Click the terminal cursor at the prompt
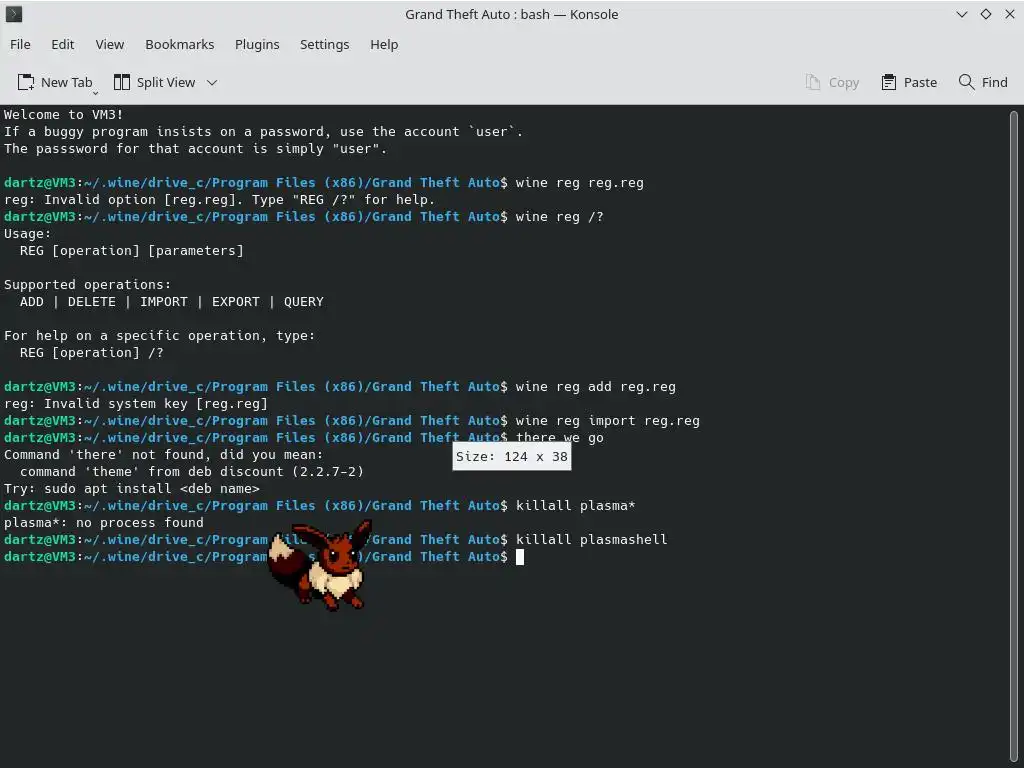The width and height of the screenshot is (1024, 768). pos(520,557)
